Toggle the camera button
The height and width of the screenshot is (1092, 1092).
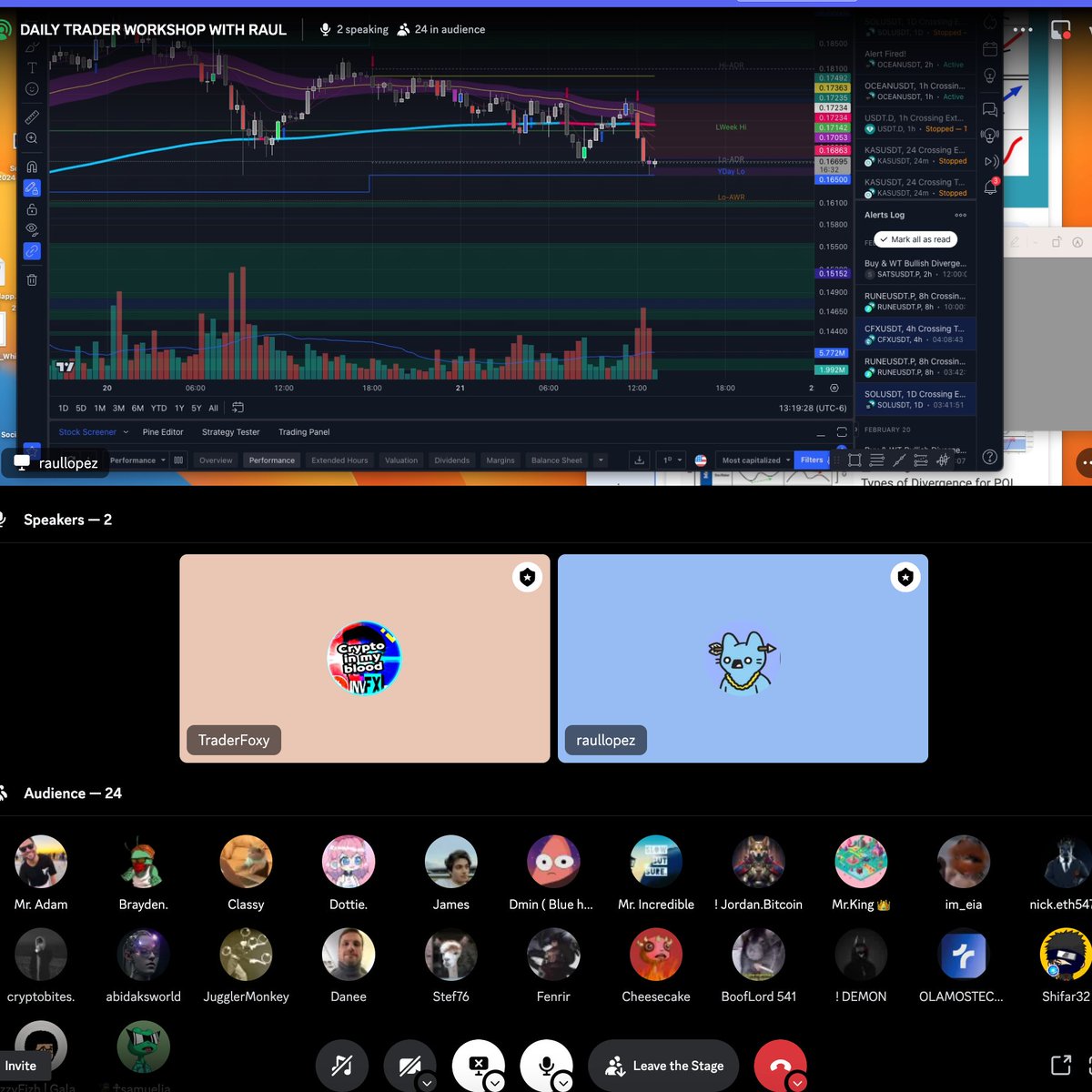point(409,1066)
